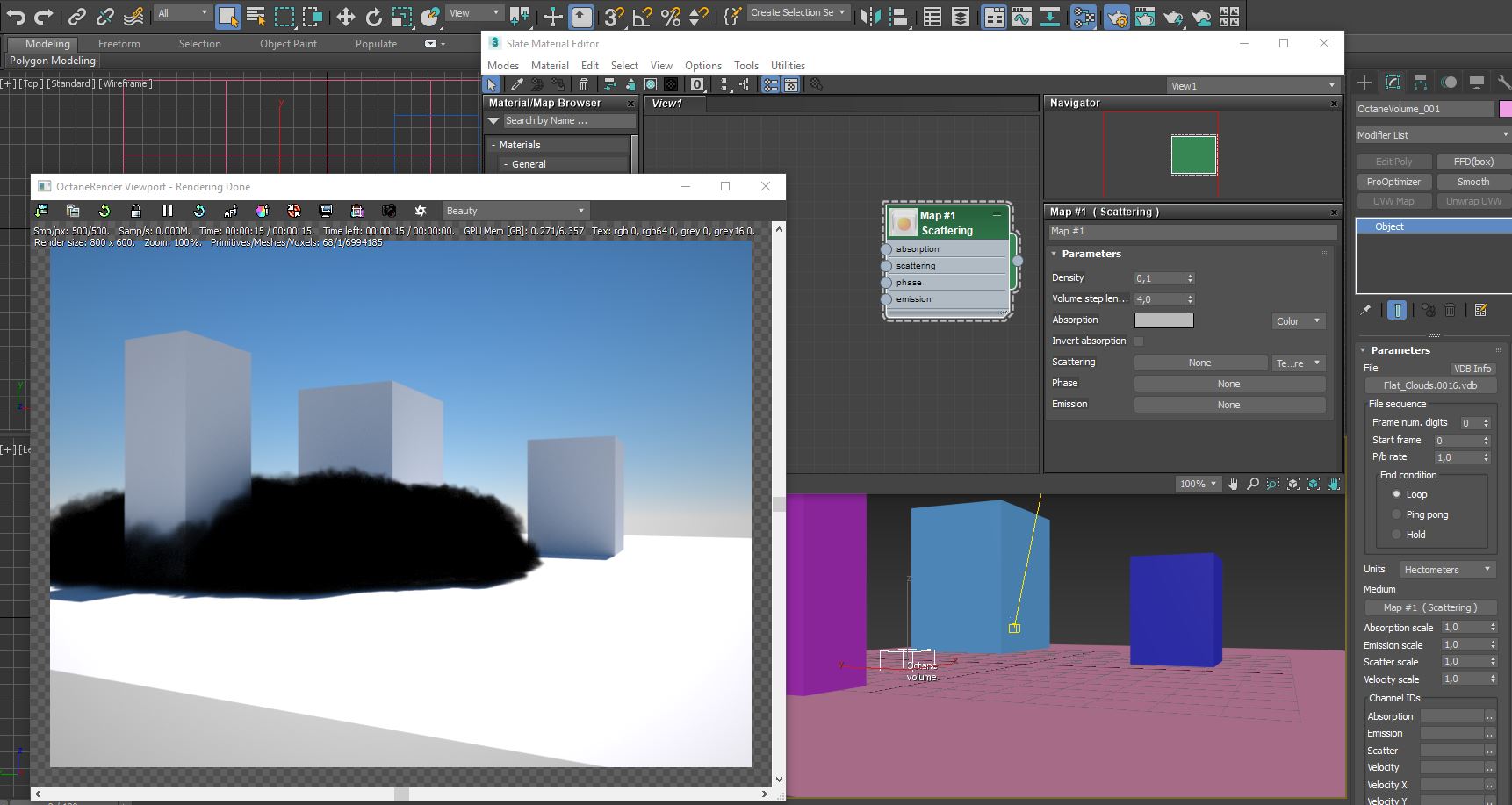Screen dimensions: 1512x805
Task: Click the AF autofocus pick icon in Octane viewport
Action: tap(230, 211)
